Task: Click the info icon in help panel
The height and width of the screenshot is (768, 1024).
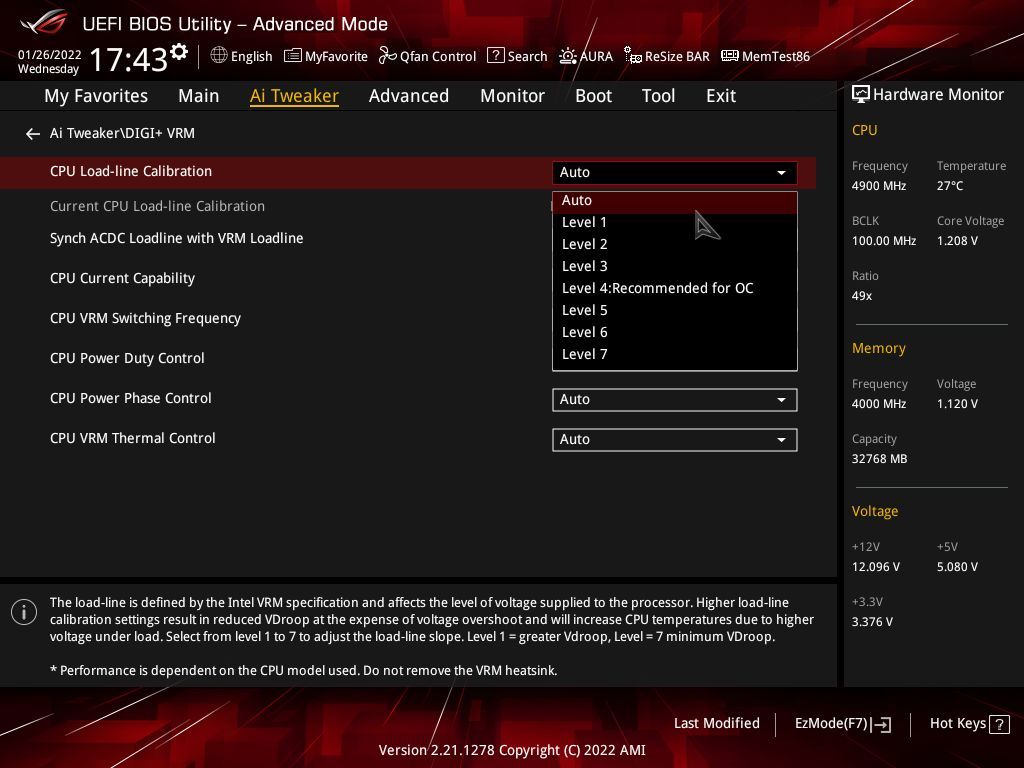Action: (x=24, y=612)
